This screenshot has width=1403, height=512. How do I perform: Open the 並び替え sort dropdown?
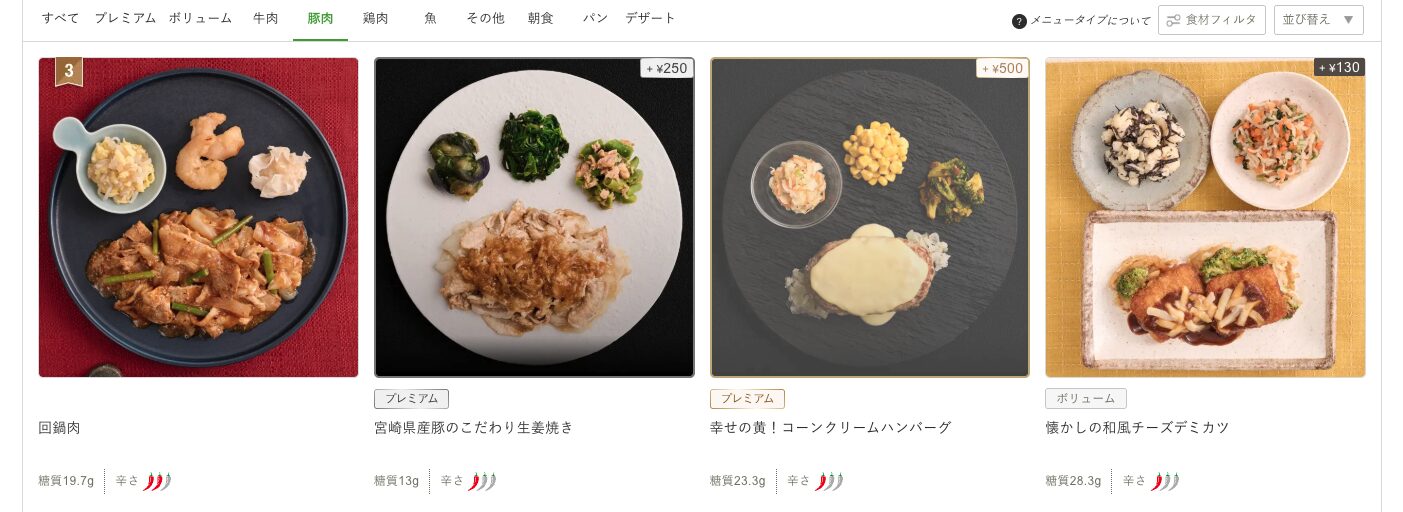[1318, 20]
